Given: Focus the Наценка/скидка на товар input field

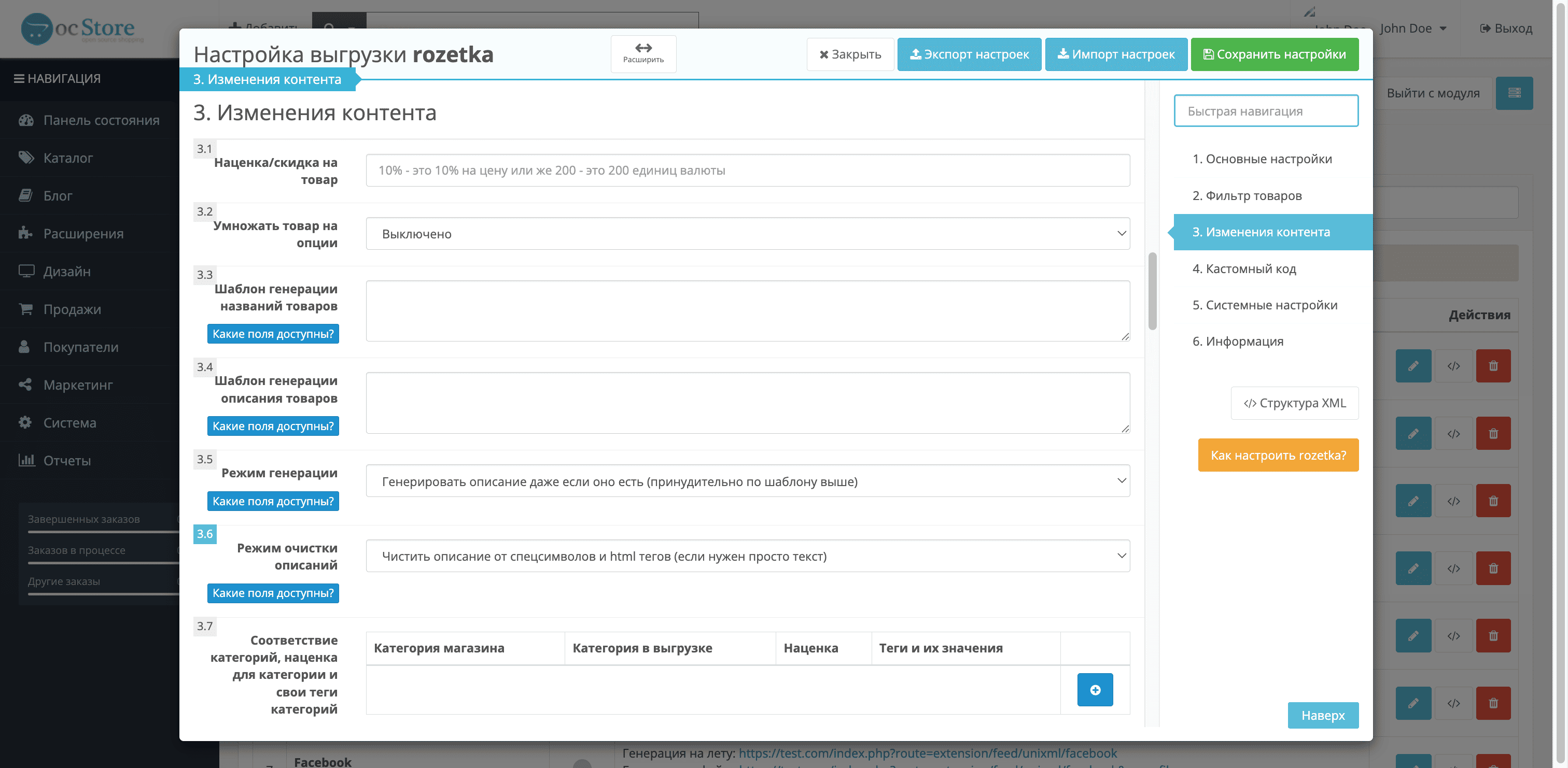Looking at the screenshot, I should point(748,170).
